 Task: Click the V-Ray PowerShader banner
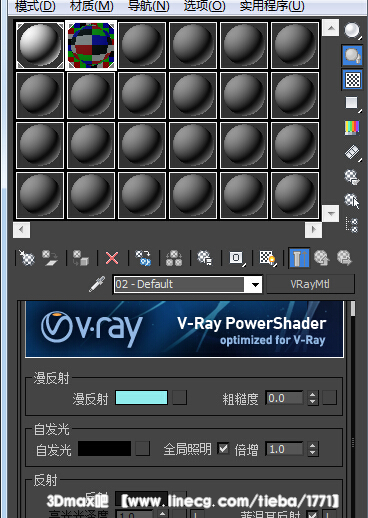point(184,329)
